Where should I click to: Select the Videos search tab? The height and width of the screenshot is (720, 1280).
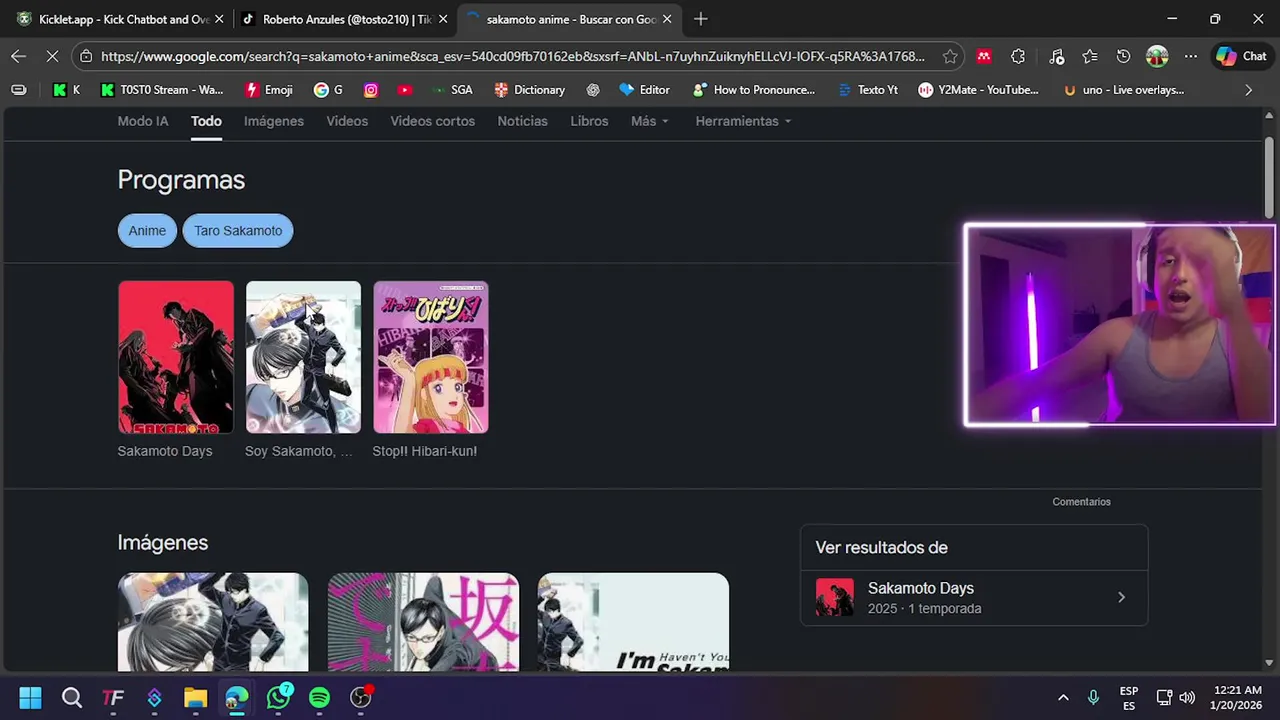[x=347, y=121]
